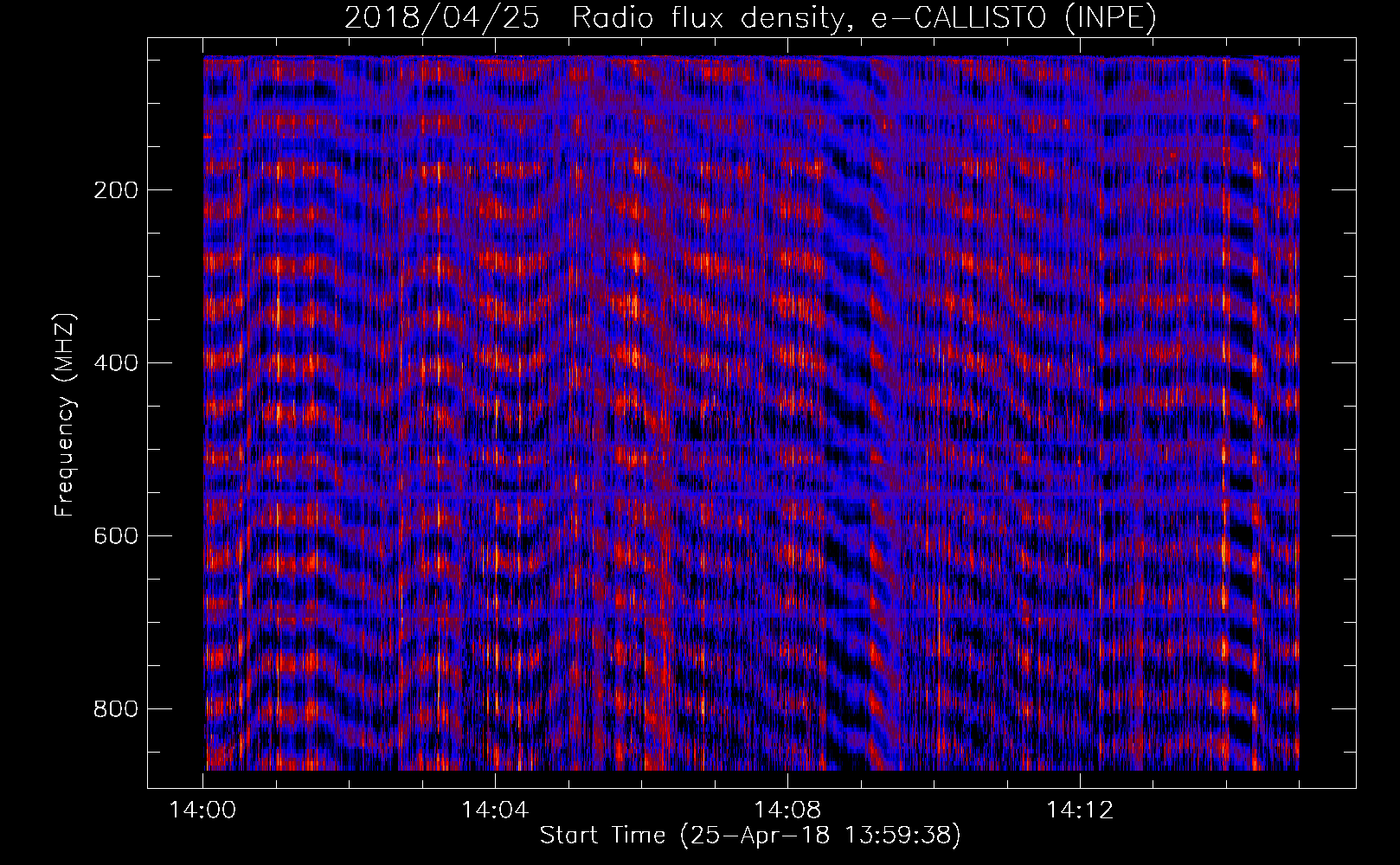Viewport: 1400px width, 865px height.
Task: Click the 14:08 time tick label
Action: coord(787,811)
